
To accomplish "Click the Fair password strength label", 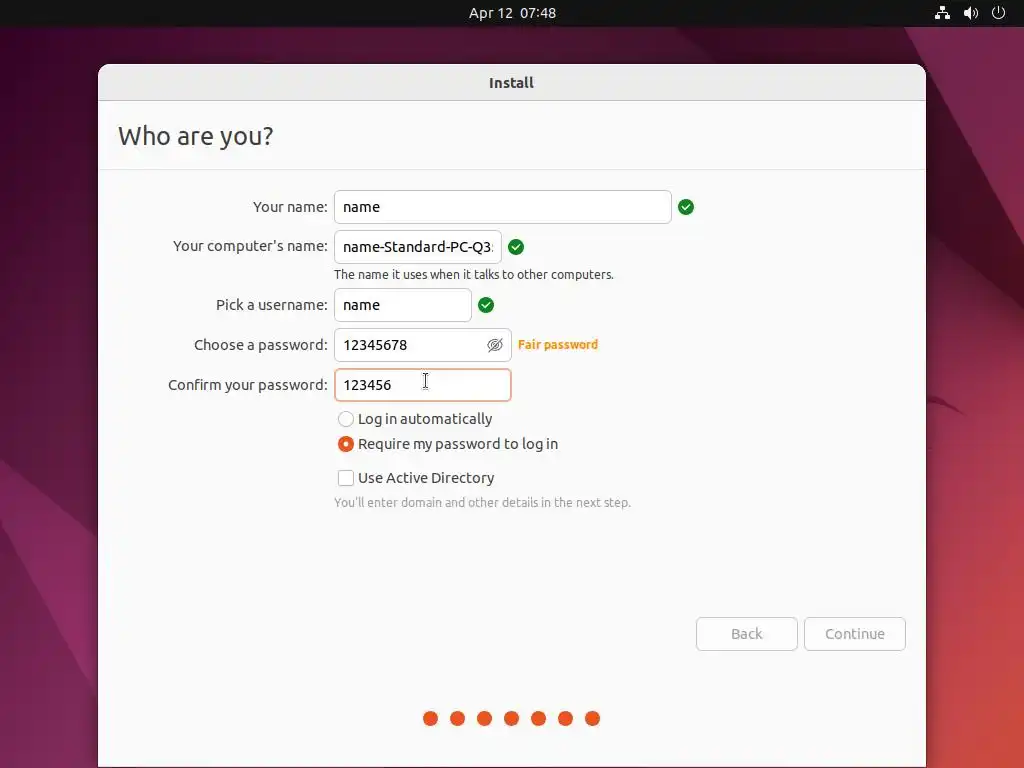I will point(558,345).
